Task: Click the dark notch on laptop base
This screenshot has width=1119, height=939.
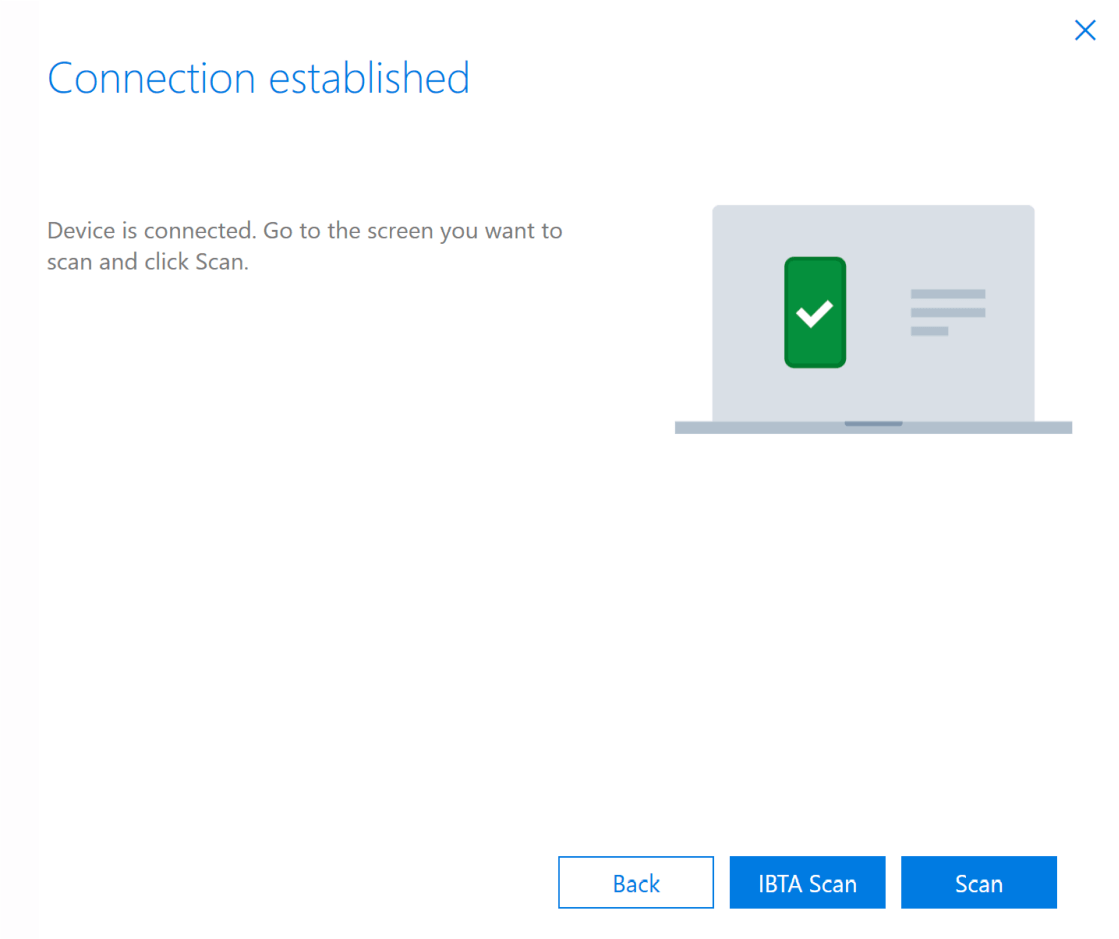Action: click(873, 424)
